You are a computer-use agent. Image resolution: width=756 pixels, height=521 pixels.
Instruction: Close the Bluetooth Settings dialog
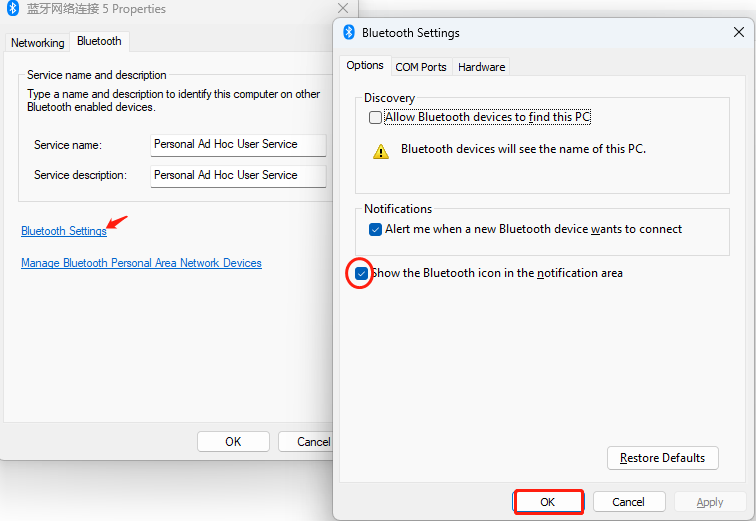point(738,32)
